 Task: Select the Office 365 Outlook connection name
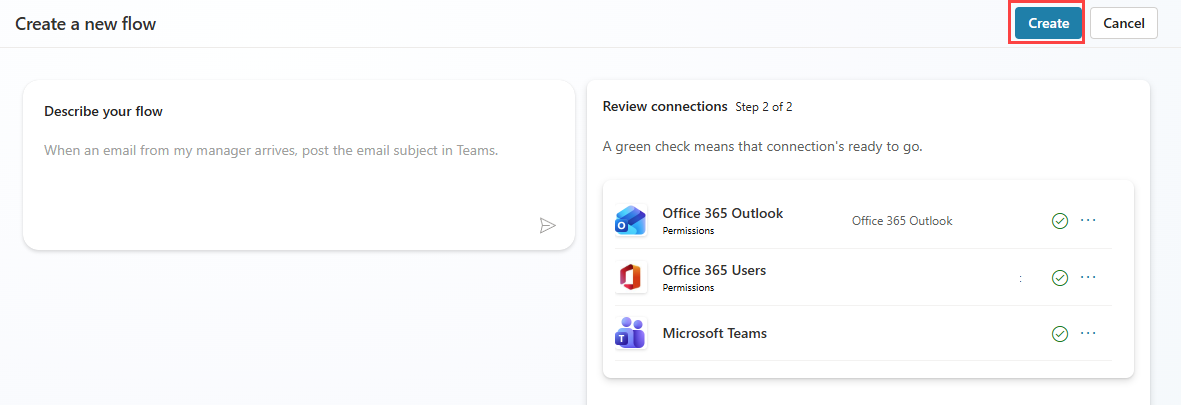tap(723, 213)
